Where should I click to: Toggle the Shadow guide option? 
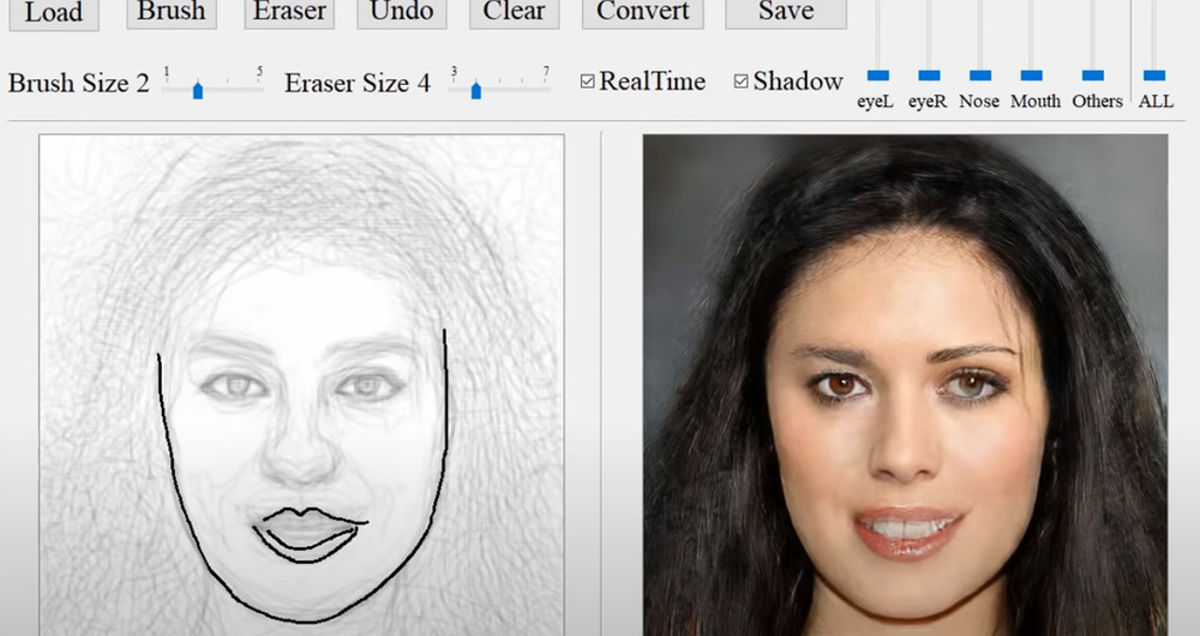click(x=740, y=81)
